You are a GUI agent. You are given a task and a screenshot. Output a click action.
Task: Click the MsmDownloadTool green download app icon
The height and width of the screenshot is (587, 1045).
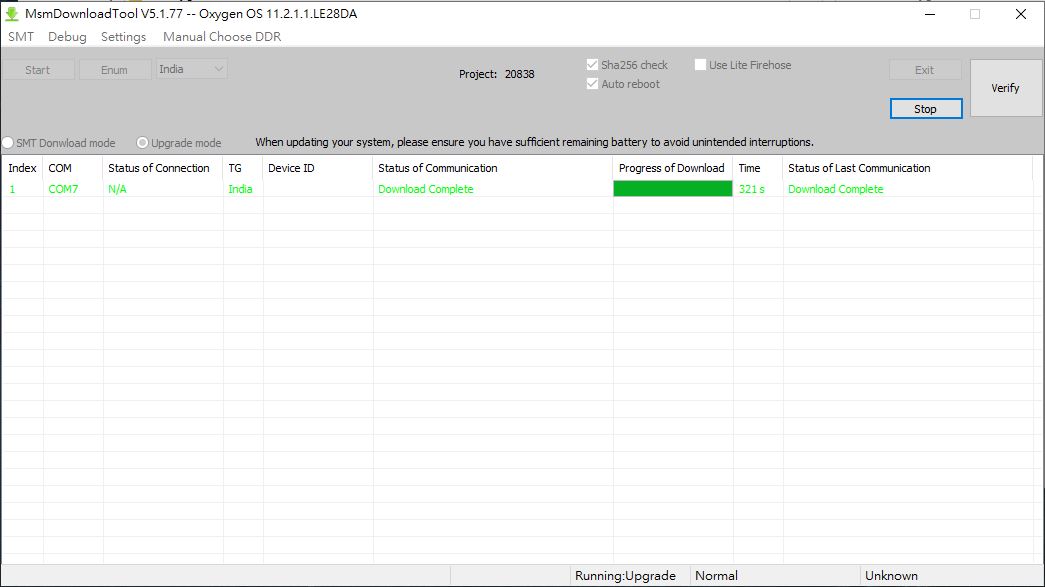(x=12, y=14)
